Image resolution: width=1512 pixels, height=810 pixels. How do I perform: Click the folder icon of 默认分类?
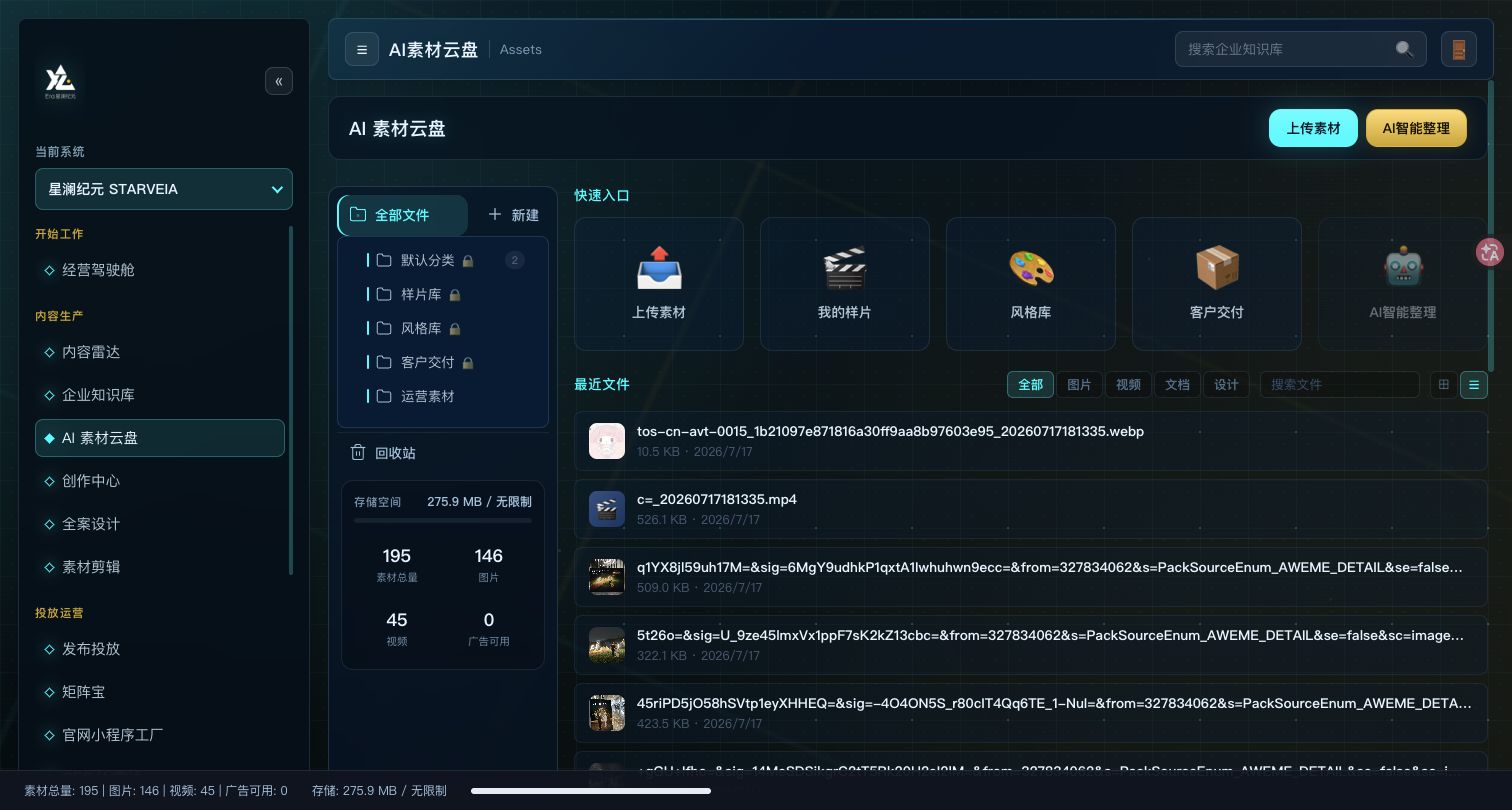pos(384,260)
